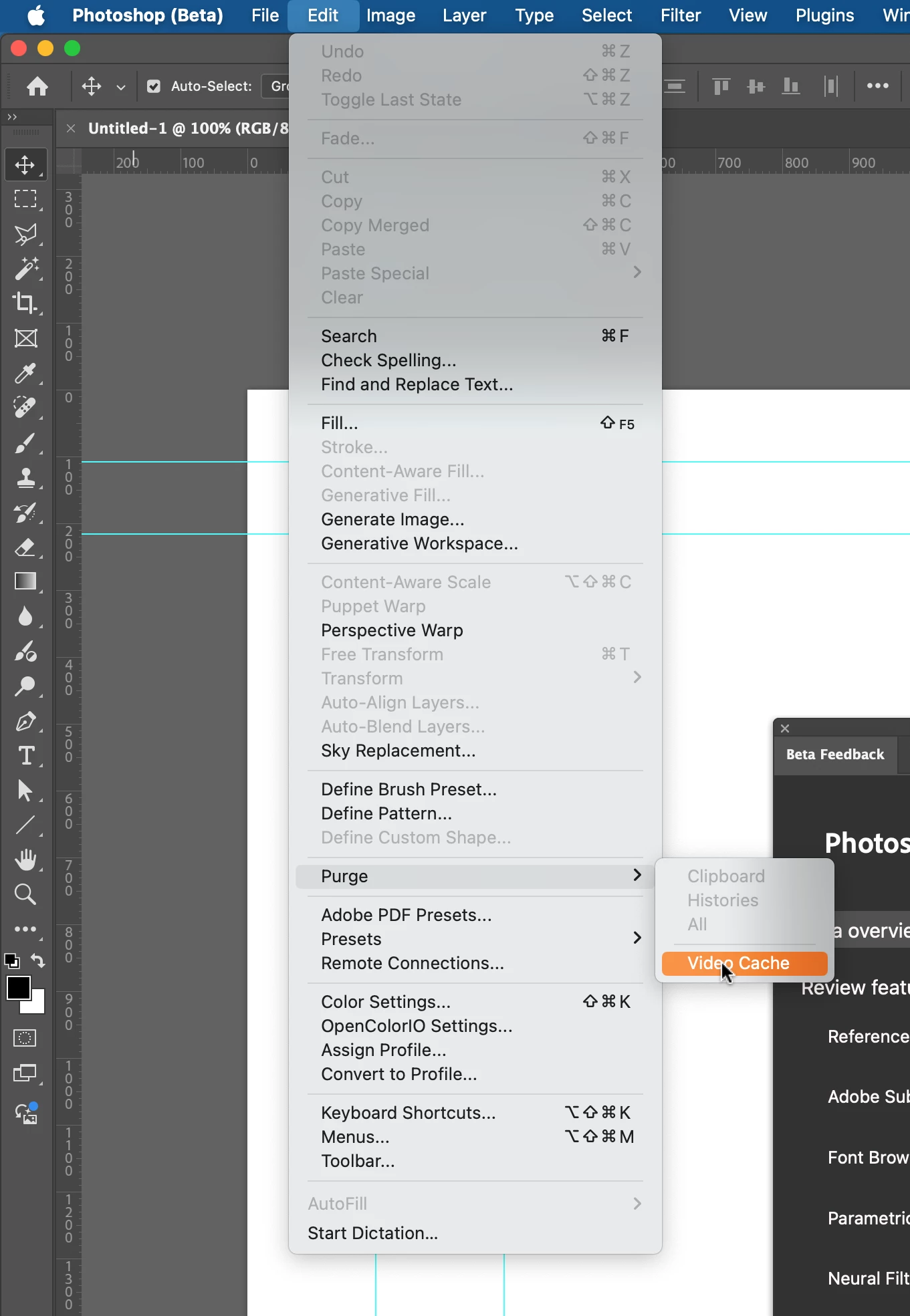Expand the Purge submenu
Image resolution: width=910 pixels, height=1316 pixels.
pyautogui.click(x=475, y=876)
